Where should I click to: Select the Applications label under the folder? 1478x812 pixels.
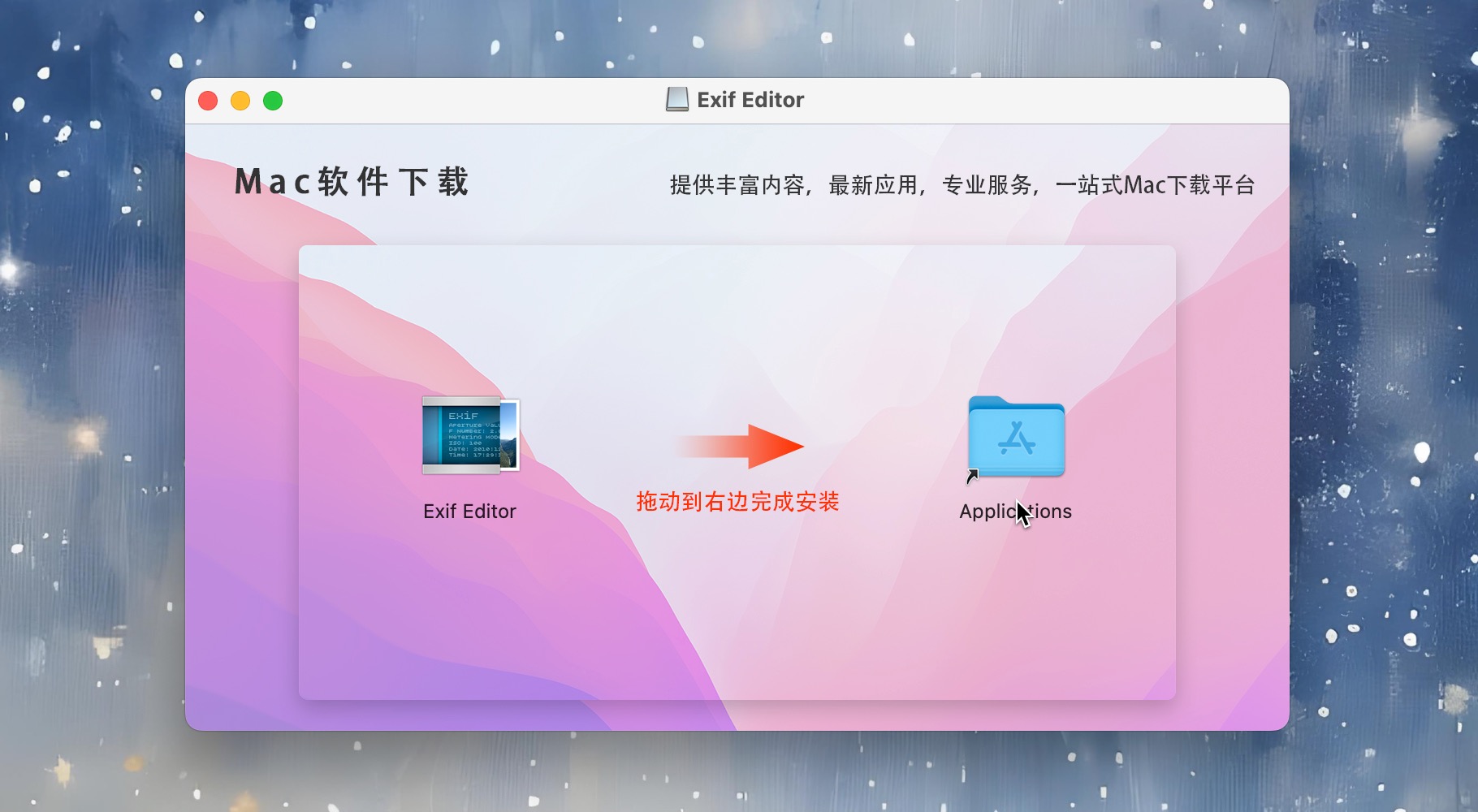coord(1015,512)
